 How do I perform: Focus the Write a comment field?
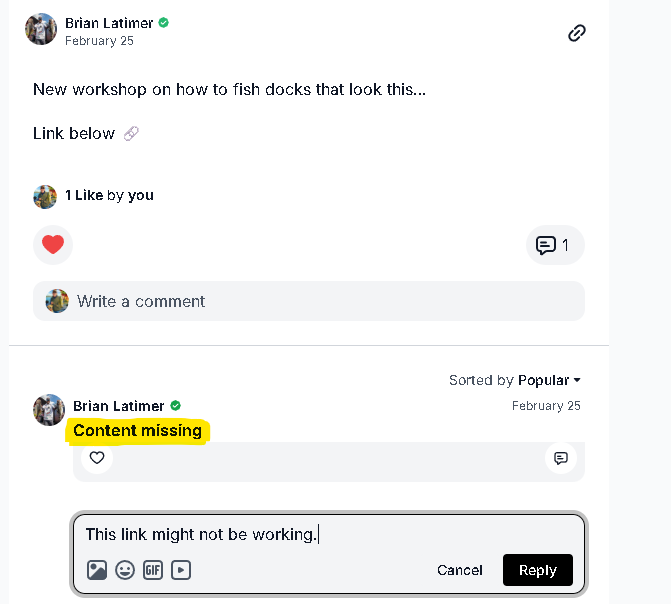(x=308, y=301)
